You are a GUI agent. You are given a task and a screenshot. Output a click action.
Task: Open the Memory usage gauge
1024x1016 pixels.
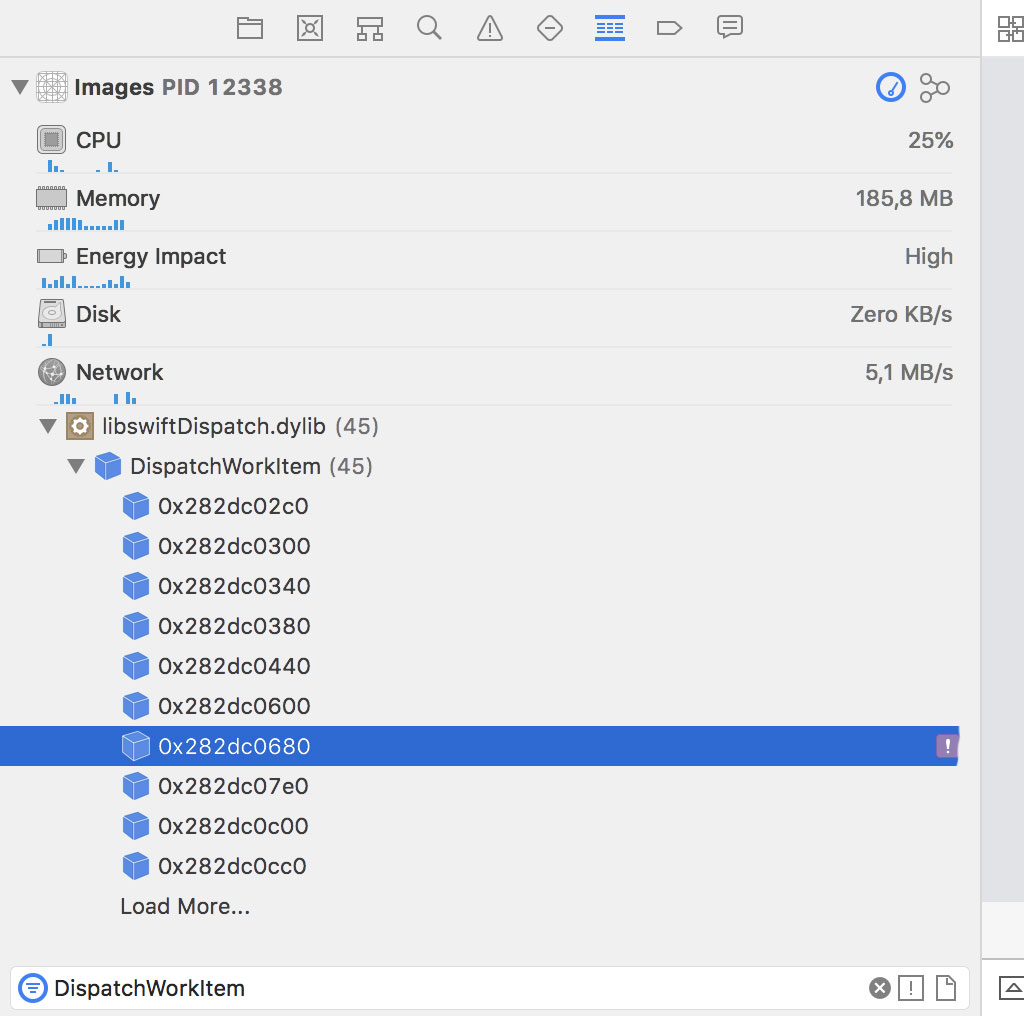(117, 199)
